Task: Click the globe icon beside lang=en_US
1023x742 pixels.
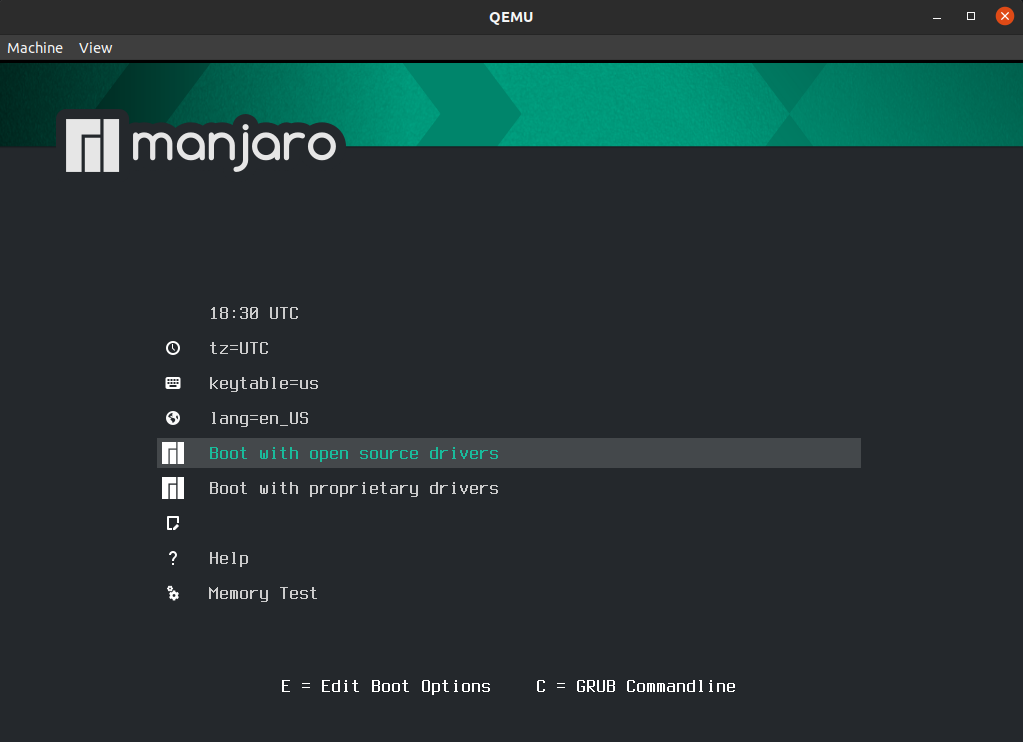Action: click(173, 418)
